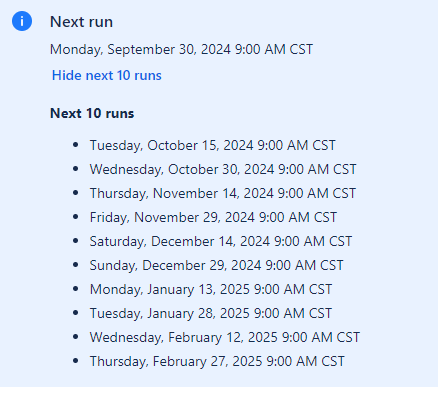The width and height of the screenshot is (438, 399).
Task: Select Thursday, November 14, 2024 run entry
Action: click(223, 193)
